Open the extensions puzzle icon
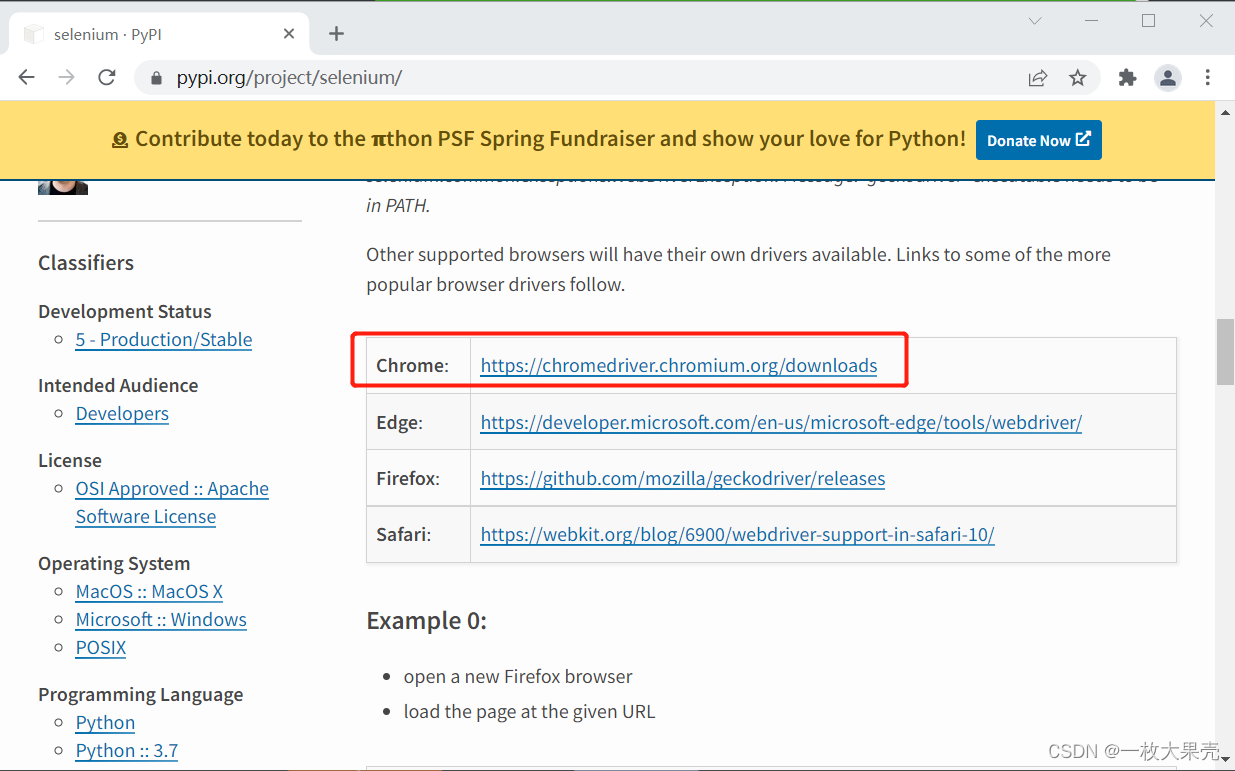This screenshot has width=1235, height=771. click(x=1128, y=78)
